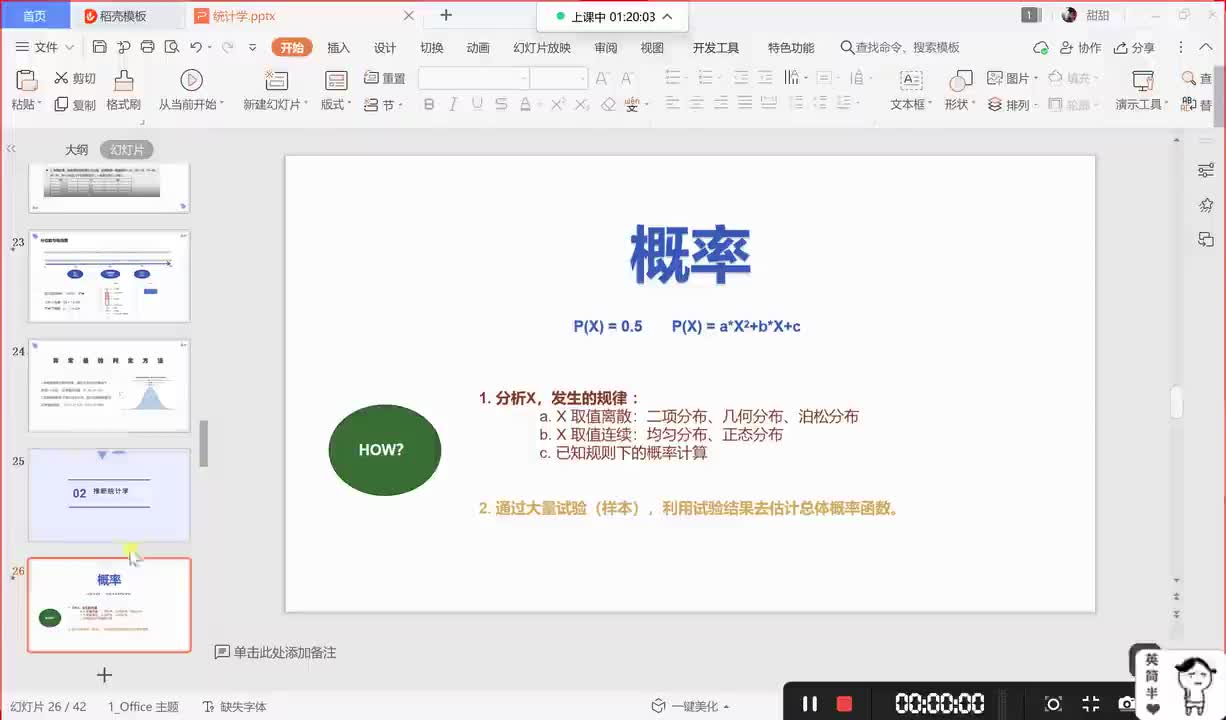Click the Print Preview icon

pos(172,47)
